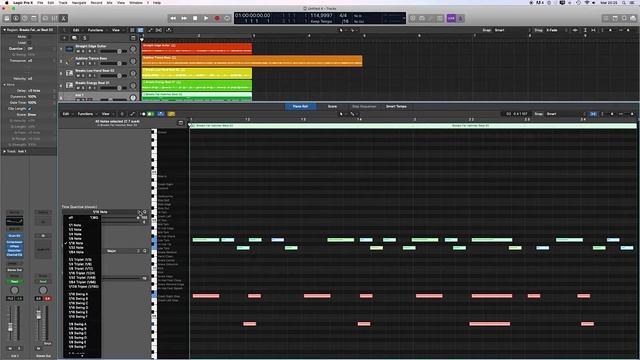
Task: Open the Mixer from control bar
Action: click(54, 18)
